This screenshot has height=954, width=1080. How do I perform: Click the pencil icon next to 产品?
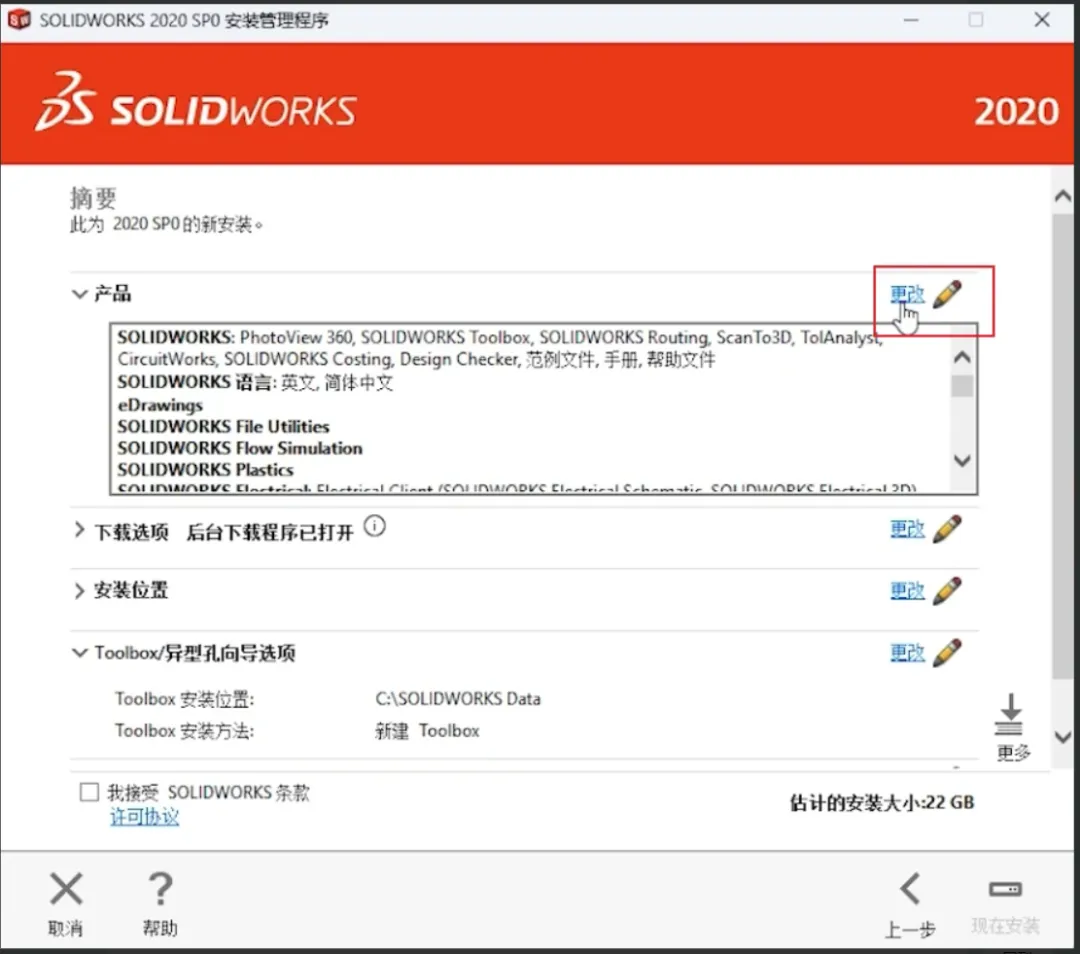948,294
